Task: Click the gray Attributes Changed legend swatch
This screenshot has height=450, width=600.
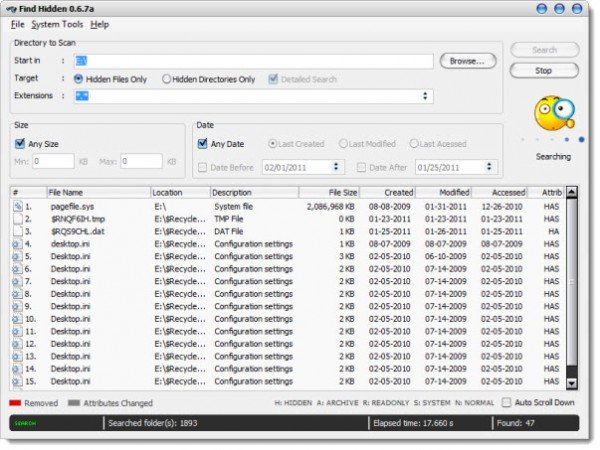Action: (74, 403)
